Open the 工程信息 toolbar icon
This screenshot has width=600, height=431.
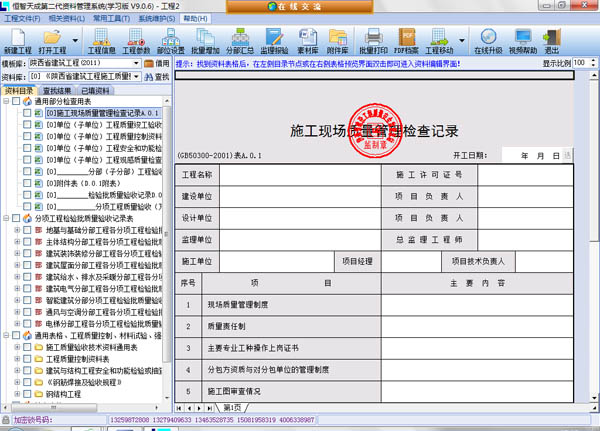coord(101,41)
